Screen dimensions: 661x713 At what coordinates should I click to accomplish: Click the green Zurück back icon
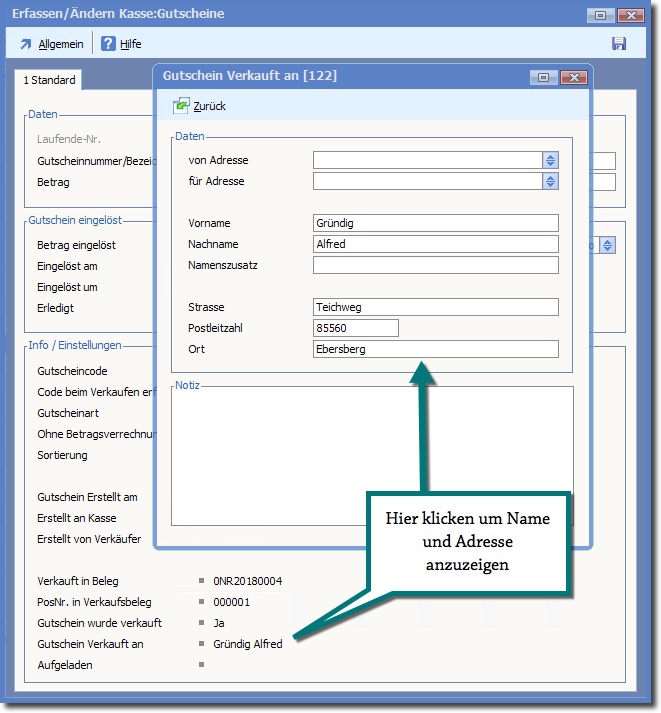[x=181, y=105]
